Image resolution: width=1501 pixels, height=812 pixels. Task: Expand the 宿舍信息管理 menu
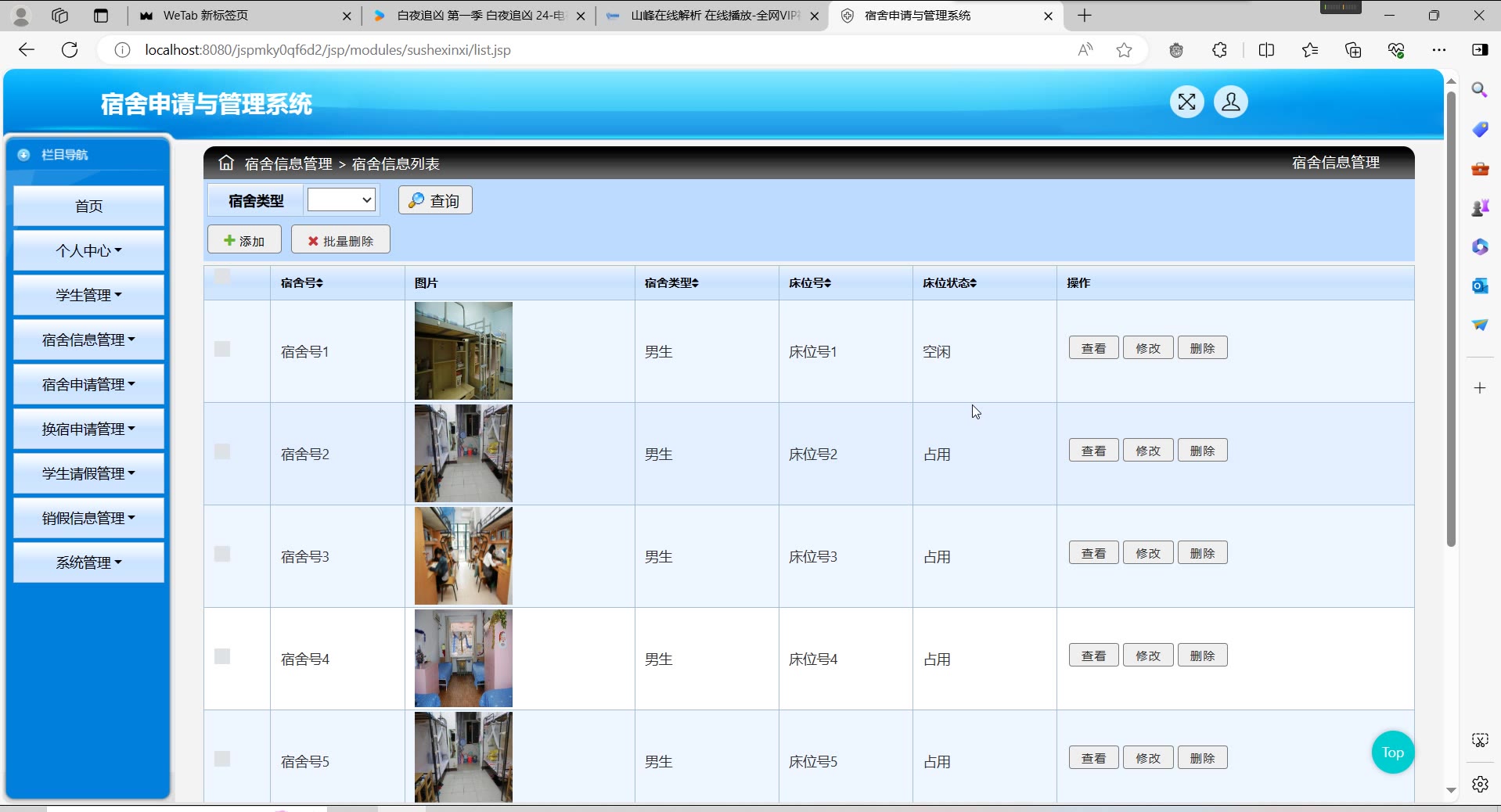(x=88, y=340)
